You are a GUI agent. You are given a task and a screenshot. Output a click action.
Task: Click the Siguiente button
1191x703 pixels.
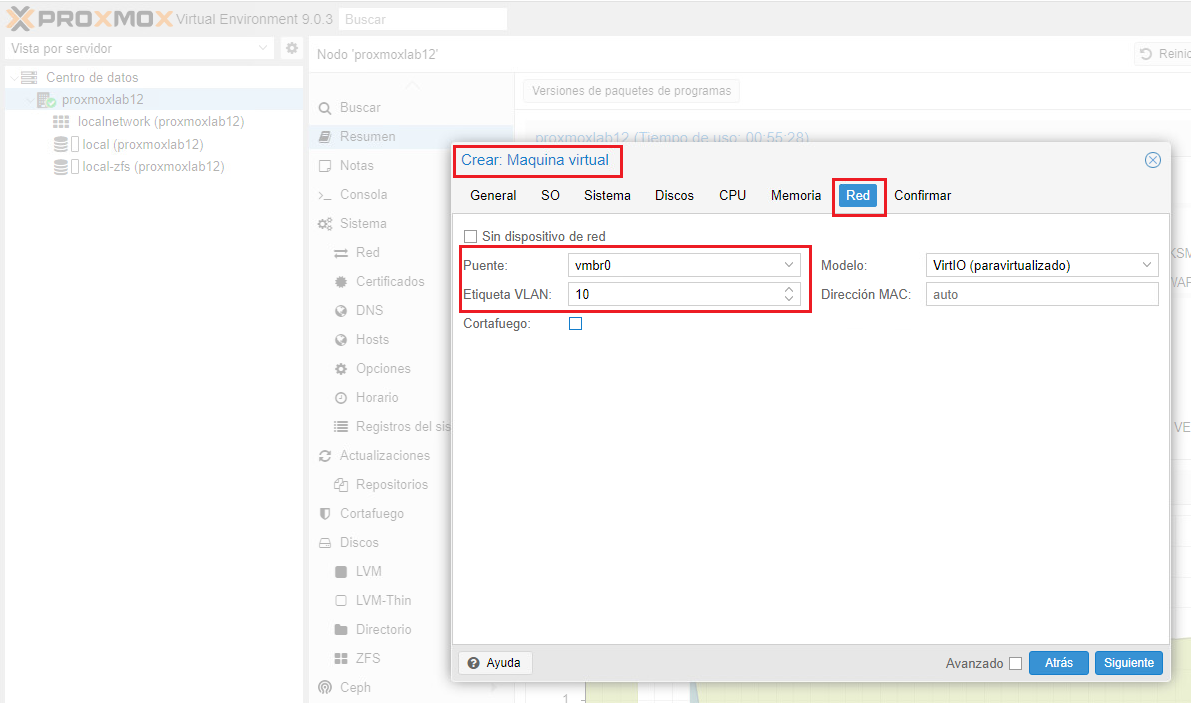1128,663
